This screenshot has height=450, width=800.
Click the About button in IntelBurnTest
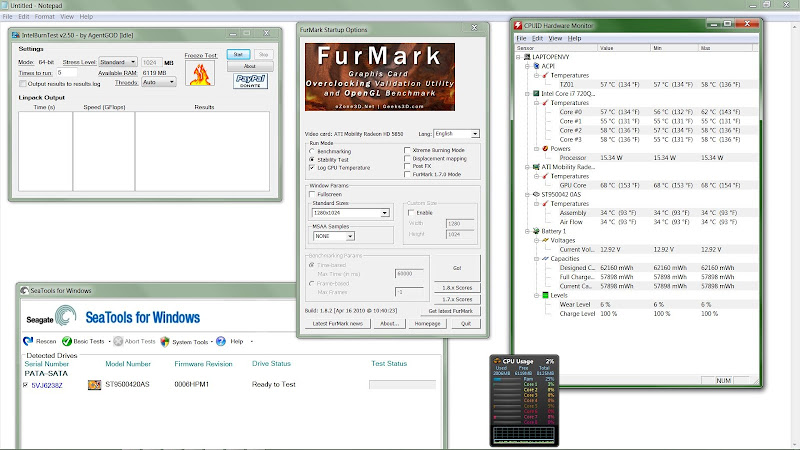point(249,66)
